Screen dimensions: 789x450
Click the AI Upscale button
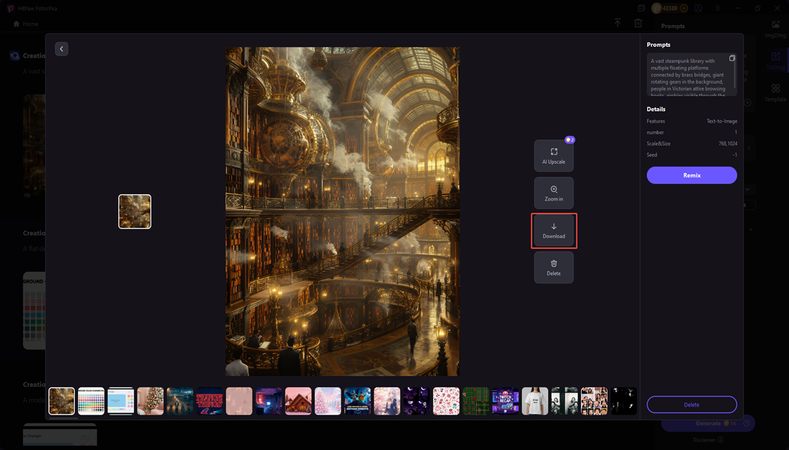[x=553, y=155]
